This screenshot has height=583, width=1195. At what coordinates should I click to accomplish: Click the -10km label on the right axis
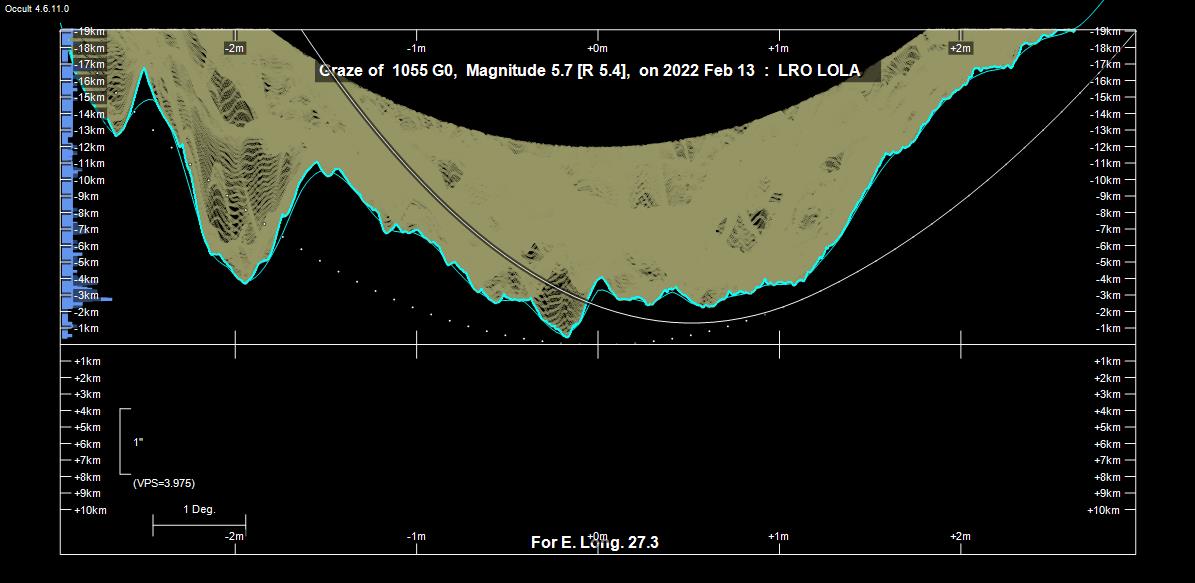1105,180
